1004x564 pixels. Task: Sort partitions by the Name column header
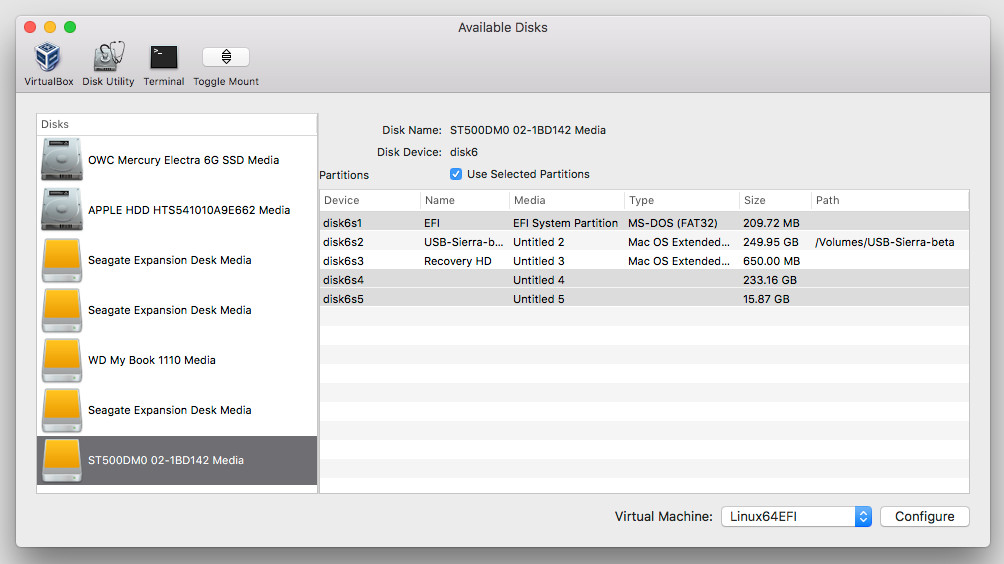465,200
